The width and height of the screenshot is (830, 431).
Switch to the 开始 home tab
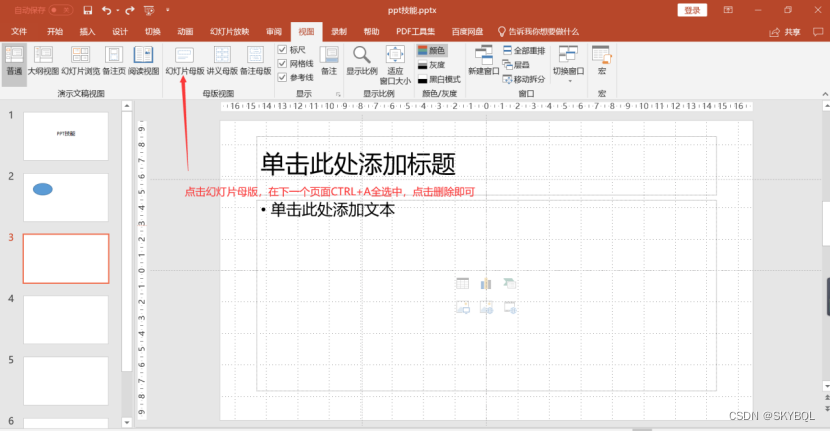click(x=55, y=32)
